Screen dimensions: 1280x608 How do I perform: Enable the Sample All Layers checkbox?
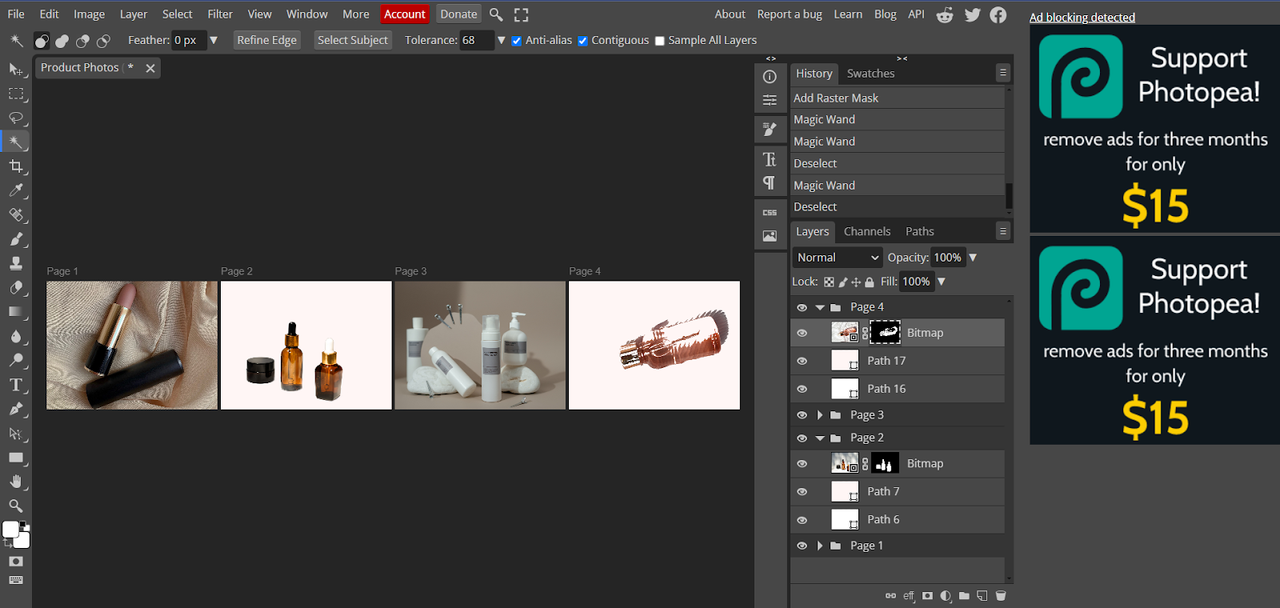pos(659,41)
